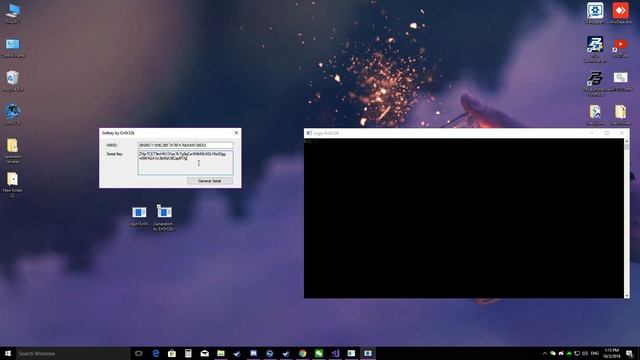Minimize the Login console window
This screenshot has width=640, height=360.
point(591,133)
